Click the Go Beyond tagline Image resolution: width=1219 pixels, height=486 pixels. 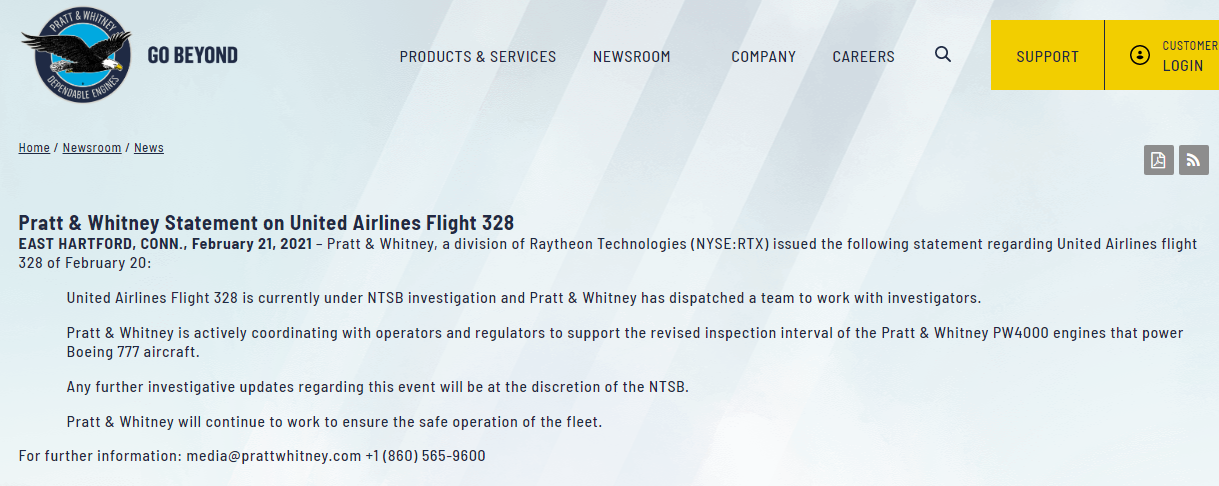tap(193, 55)
